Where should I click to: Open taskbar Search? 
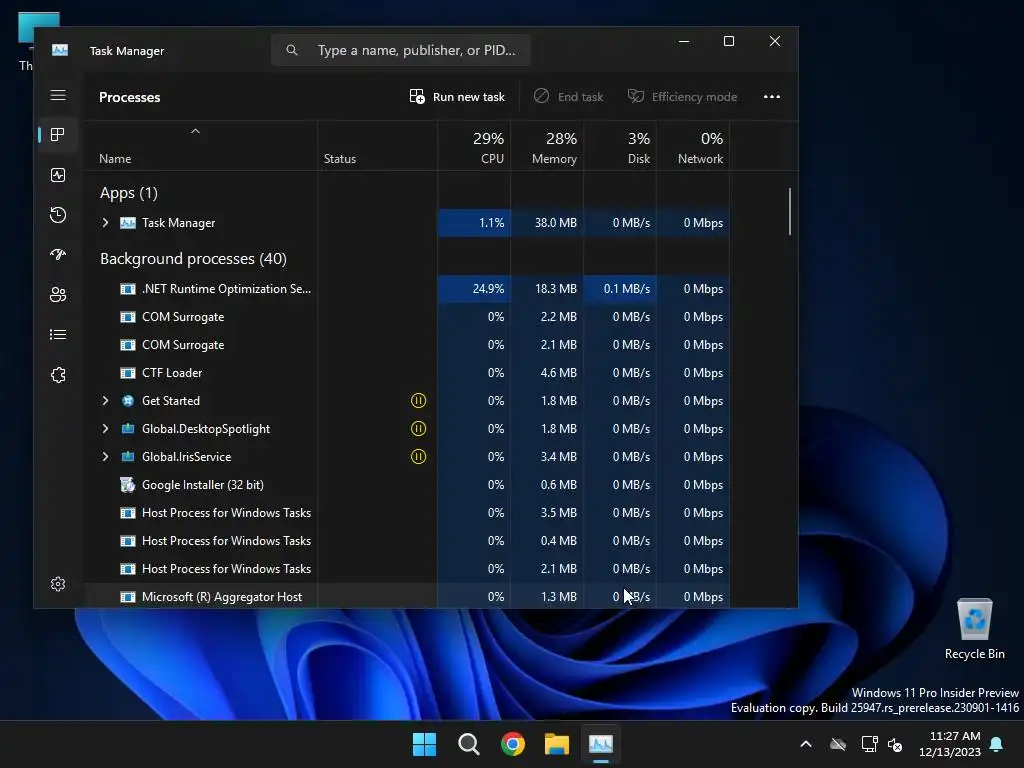click(468, 744)
